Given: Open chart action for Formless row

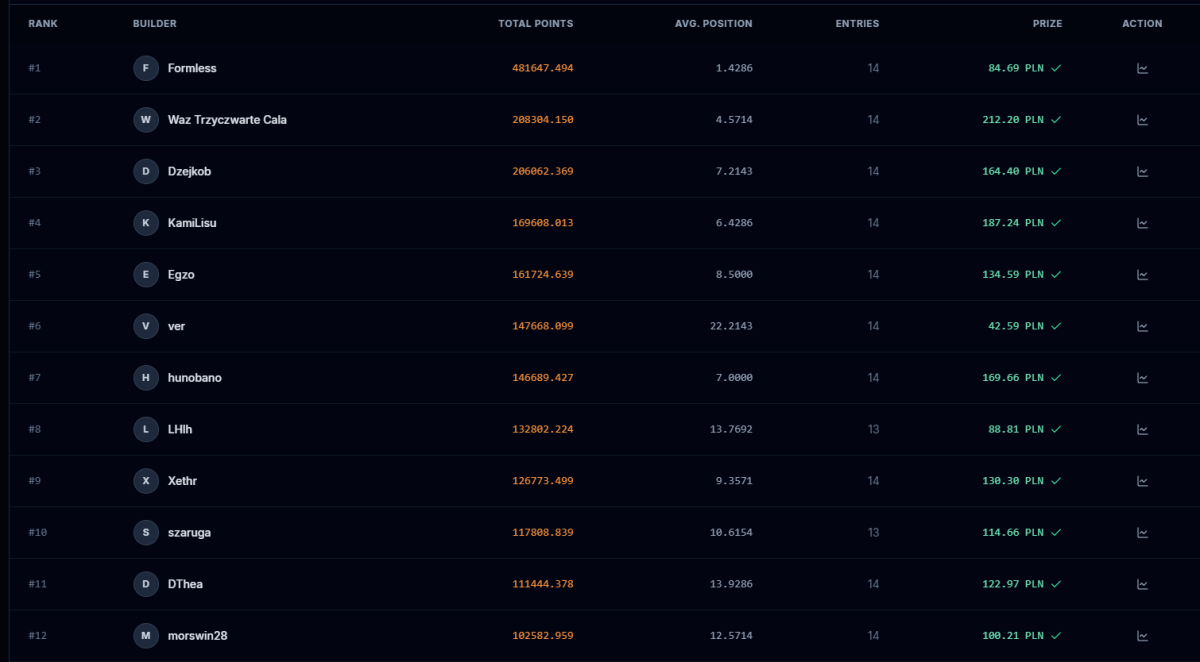Looking at the screenshot, I should [1142, 68].
